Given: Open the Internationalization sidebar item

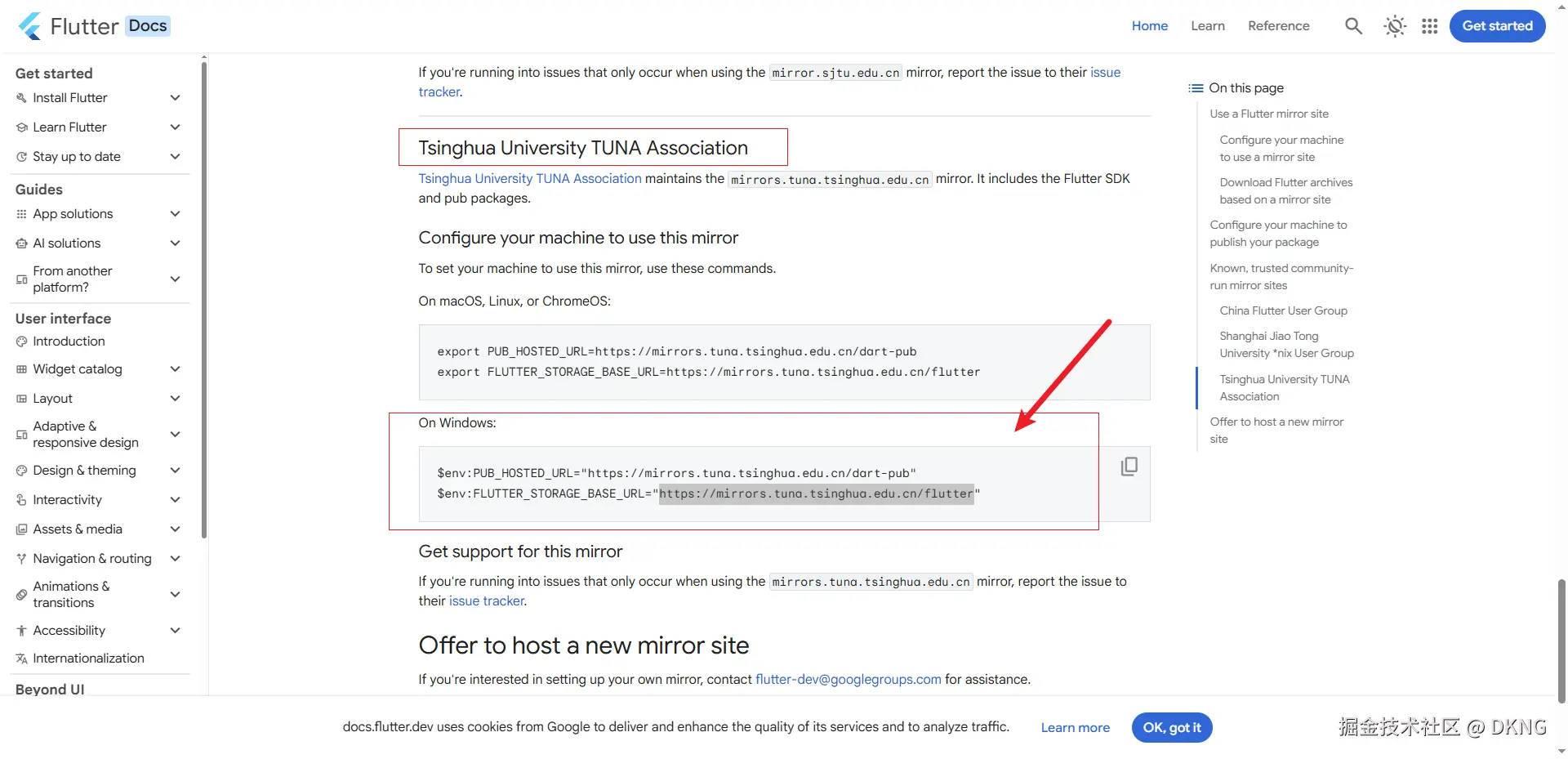Looking at the screenshot, I should 88,659.
